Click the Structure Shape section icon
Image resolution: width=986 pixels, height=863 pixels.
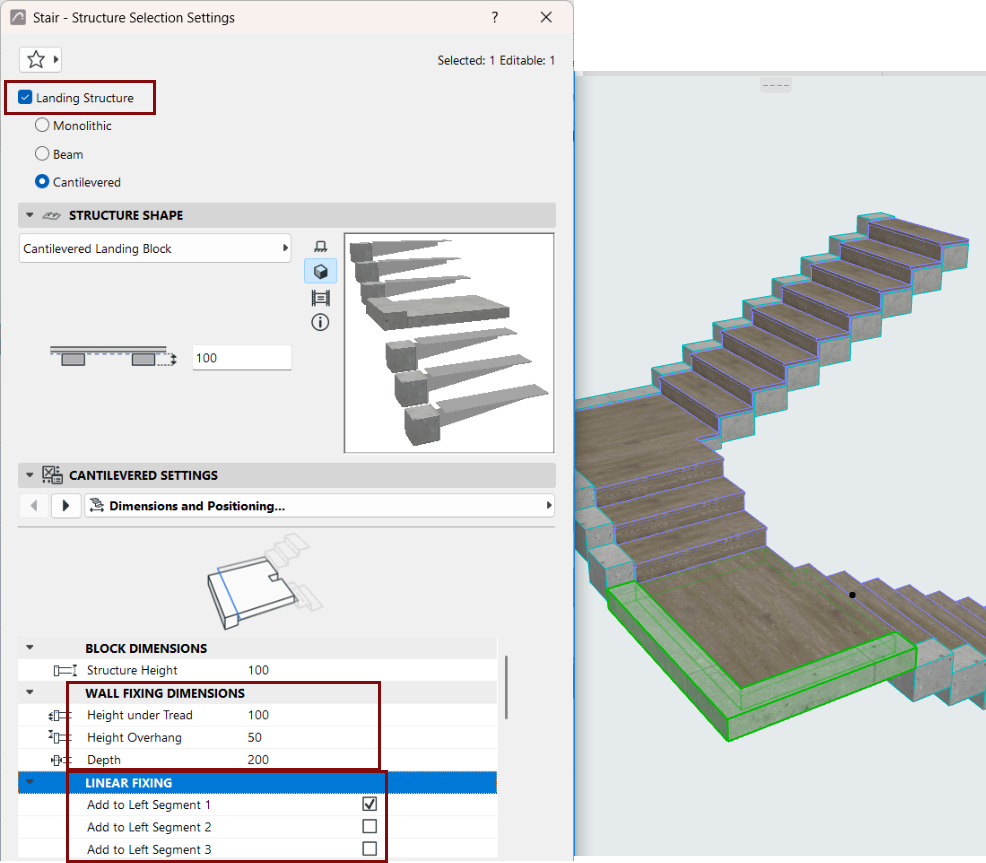(x=52, y=216)
